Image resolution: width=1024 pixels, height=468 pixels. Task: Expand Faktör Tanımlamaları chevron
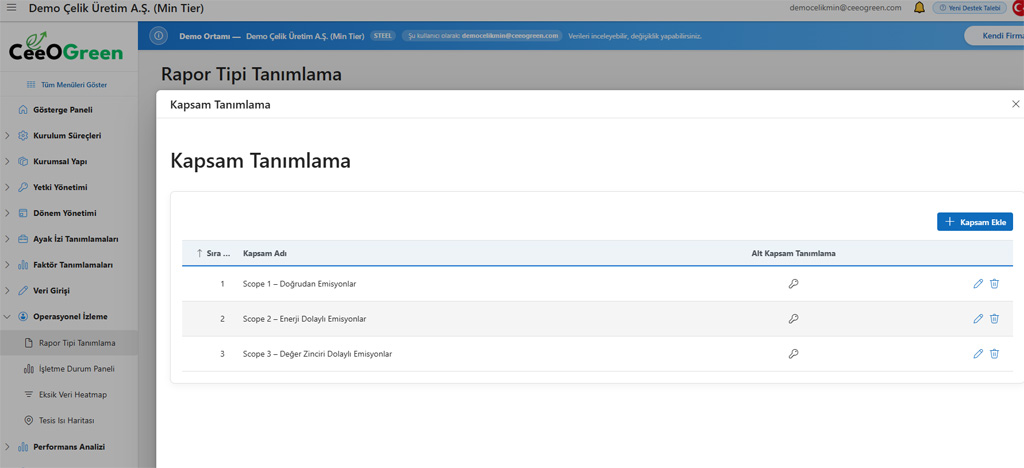click(7, 265)
